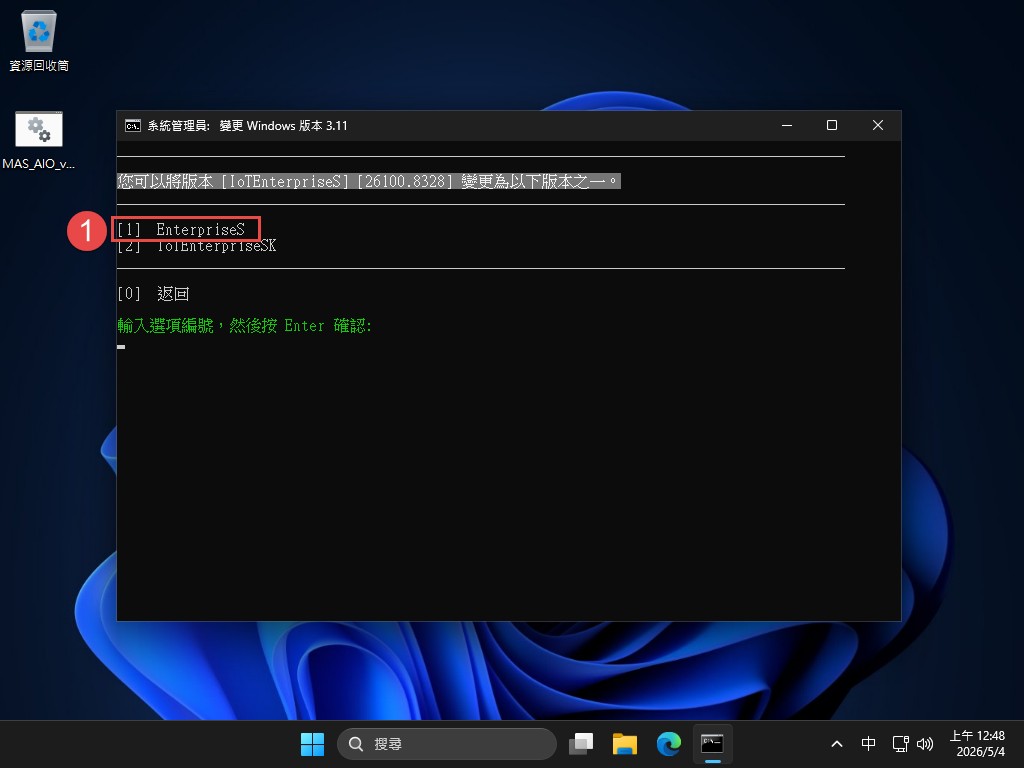Click the taskbar search box
Screen dimensions: 1024x768
click(x=447, y=744)
